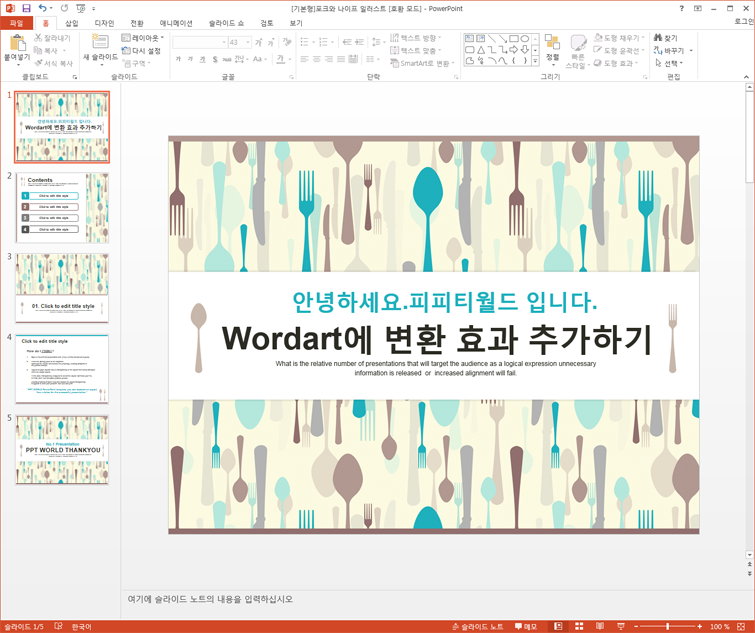
Task: Open the 텍스트 맞춤 (Align Text) dropdown
Action: 416,50
